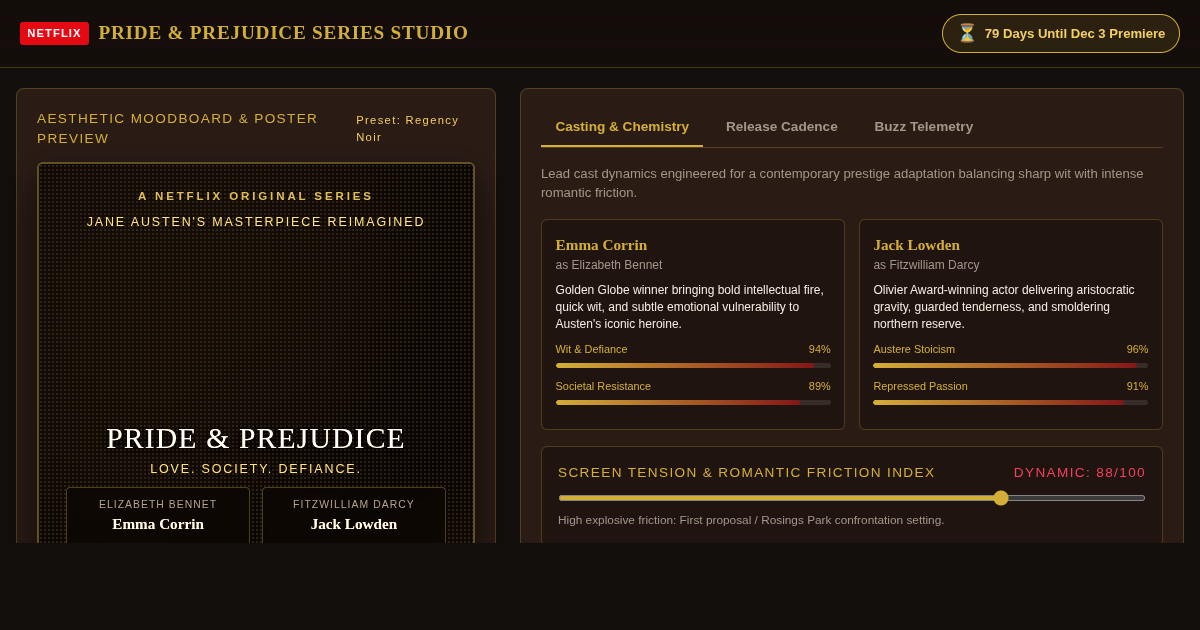Click the poster title Pride & Prejudice
Screen dimensions: 1200x630
click(x=256, y=438)
